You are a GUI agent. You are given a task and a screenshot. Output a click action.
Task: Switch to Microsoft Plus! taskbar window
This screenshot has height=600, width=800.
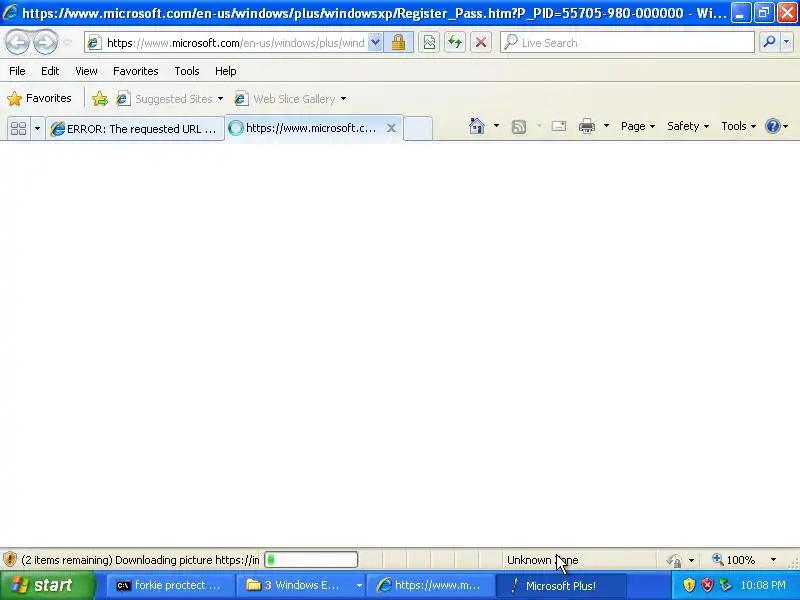coord(560,586)
